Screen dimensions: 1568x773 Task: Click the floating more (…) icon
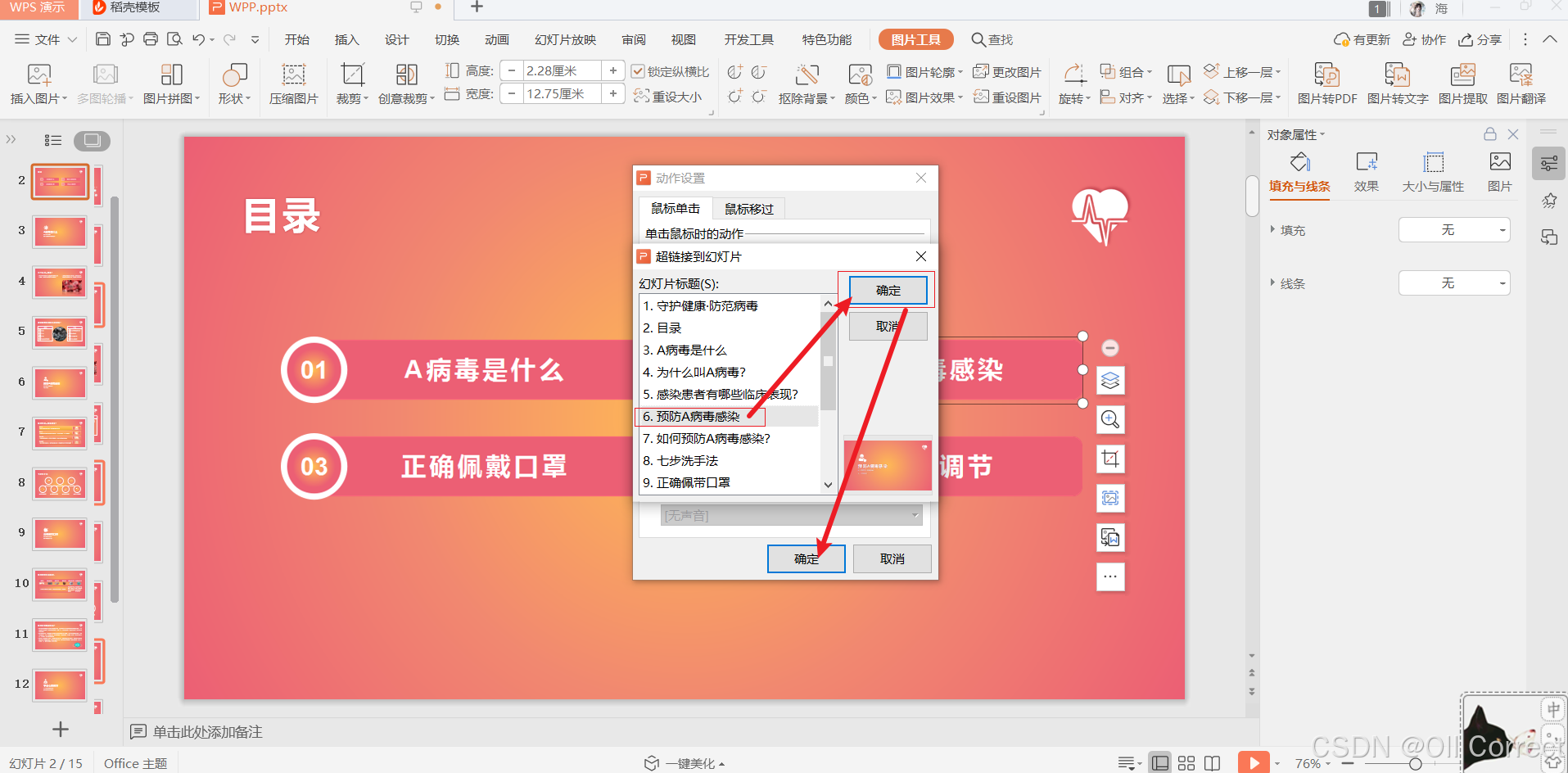(1110, 576)
